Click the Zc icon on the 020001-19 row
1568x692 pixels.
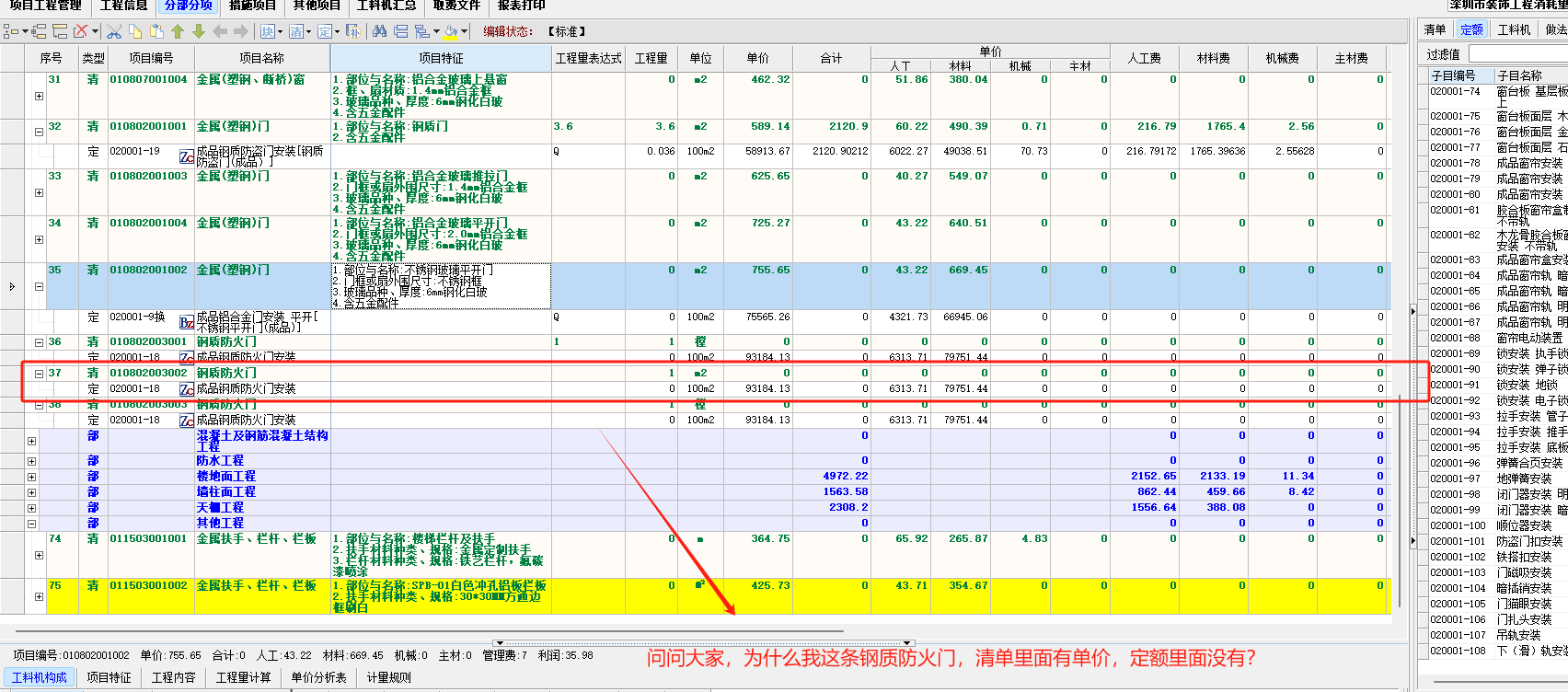(186, 156)
